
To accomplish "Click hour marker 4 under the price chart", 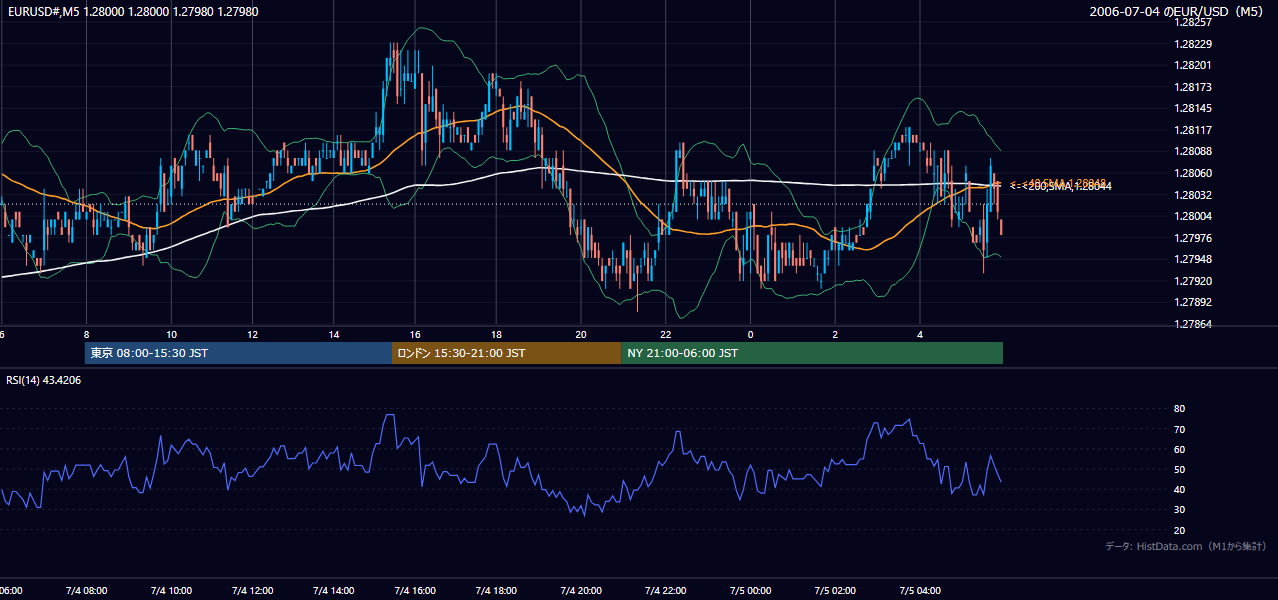I will 919,334.
